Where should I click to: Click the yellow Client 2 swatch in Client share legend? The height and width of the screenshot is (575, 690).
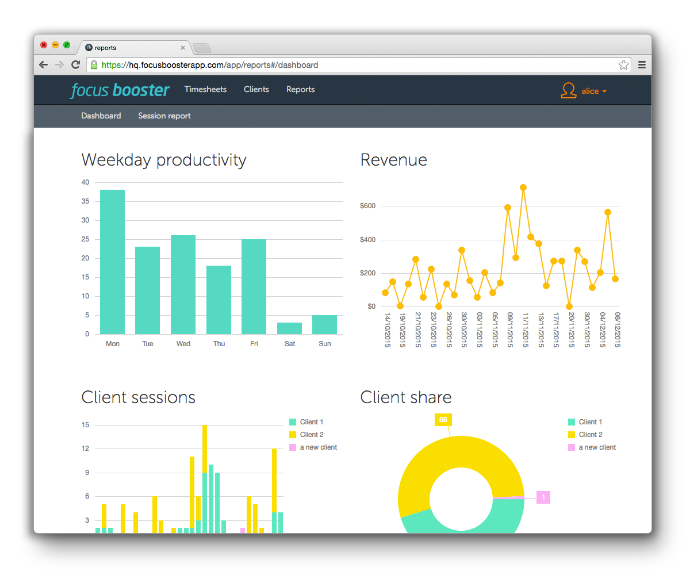(x=571, y=435)
